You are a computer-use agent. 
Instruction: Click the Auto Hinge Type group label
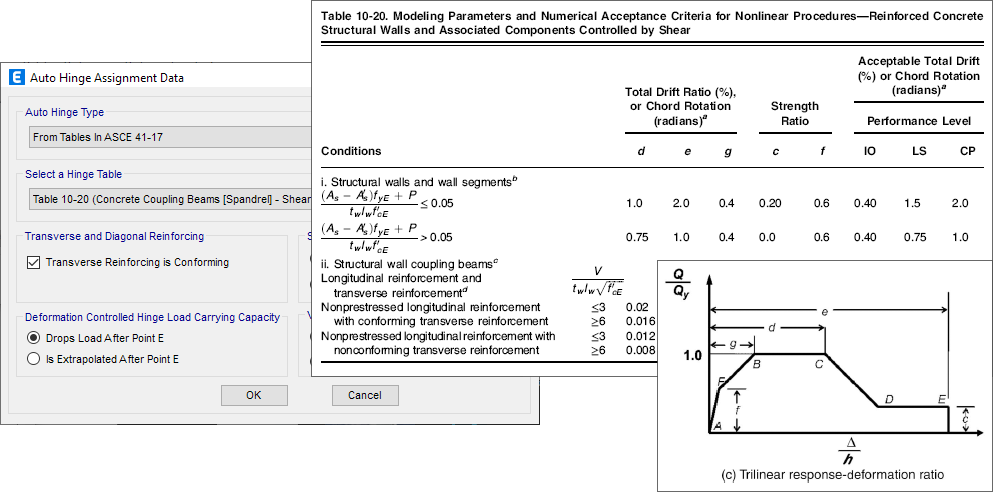pos(65,112)
